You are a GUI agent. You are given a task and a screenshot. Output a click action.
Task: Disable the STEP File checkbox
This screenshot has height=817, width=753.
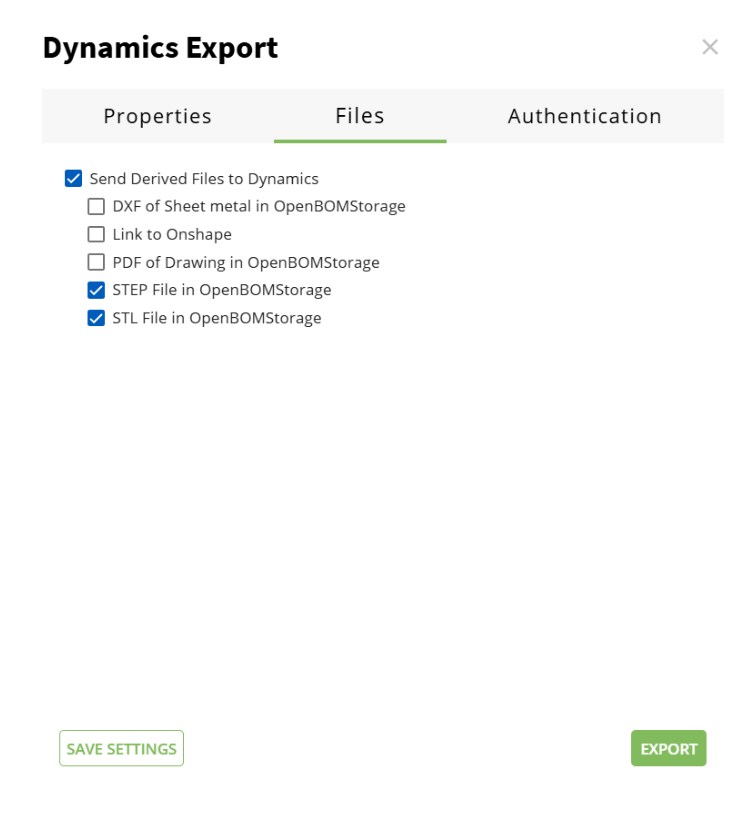click(96, 291)
